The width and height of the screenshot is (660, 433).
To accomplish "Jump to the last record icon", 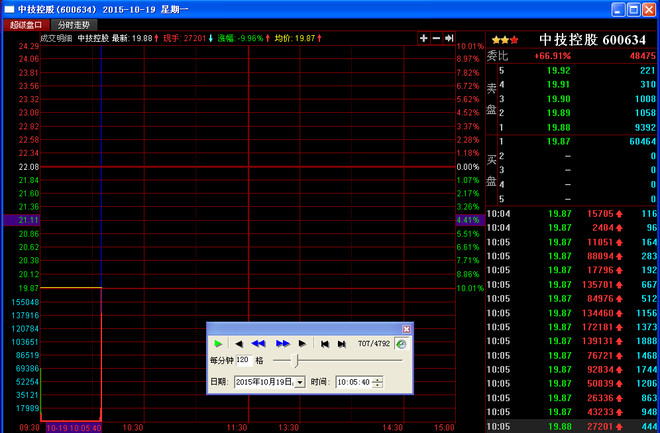I will point(342,343).
